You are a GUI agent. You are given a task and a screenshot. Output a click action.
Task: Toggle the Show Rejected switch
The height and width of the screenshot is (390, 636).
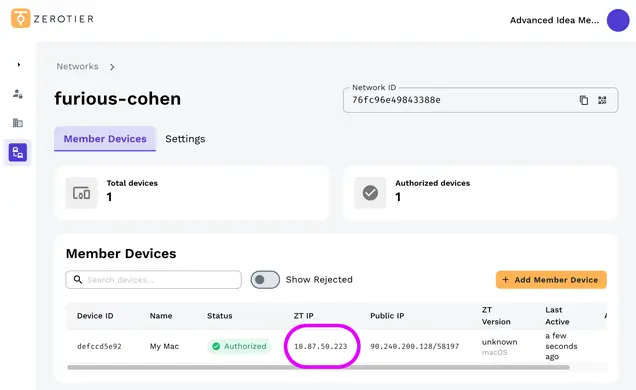tap(265, 280)
